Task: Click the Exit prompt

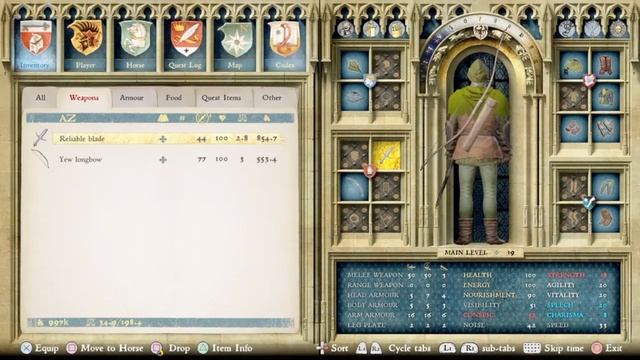Action: [607, 348]
